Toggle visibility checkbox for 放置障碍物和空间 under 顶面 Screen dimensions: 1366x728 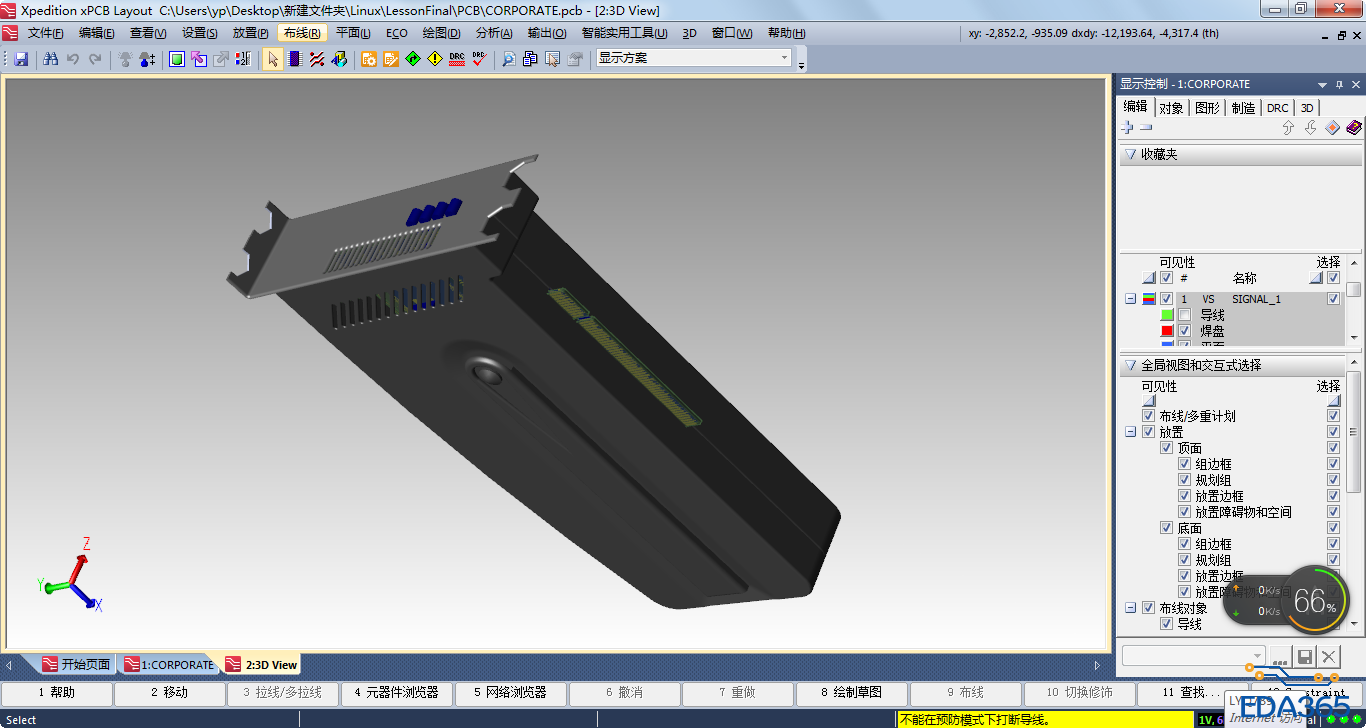1184,512
